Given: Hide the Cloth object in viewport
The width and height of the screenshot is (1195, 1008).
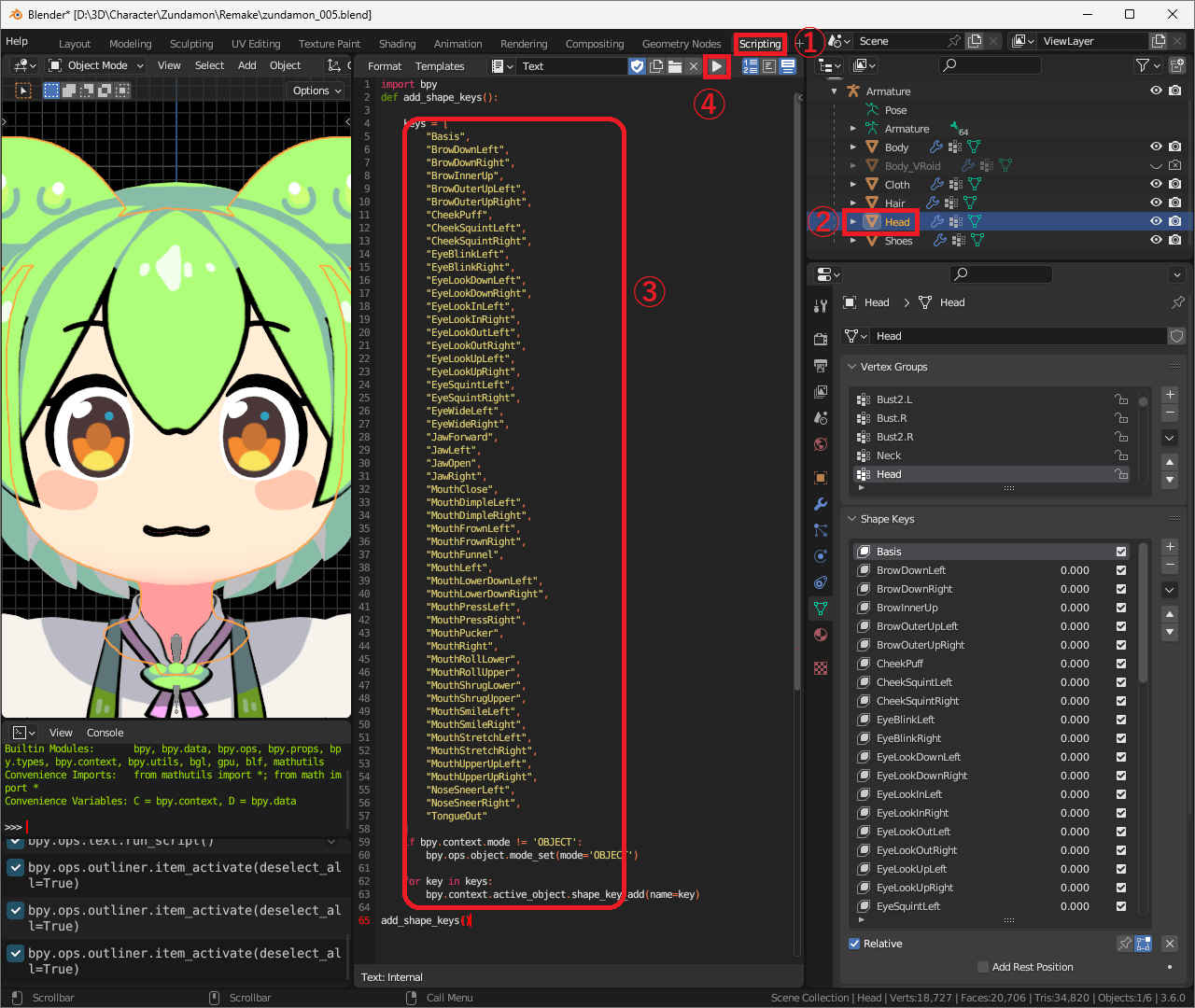Looking at the screenshot, I should [x=1156, y=185].
